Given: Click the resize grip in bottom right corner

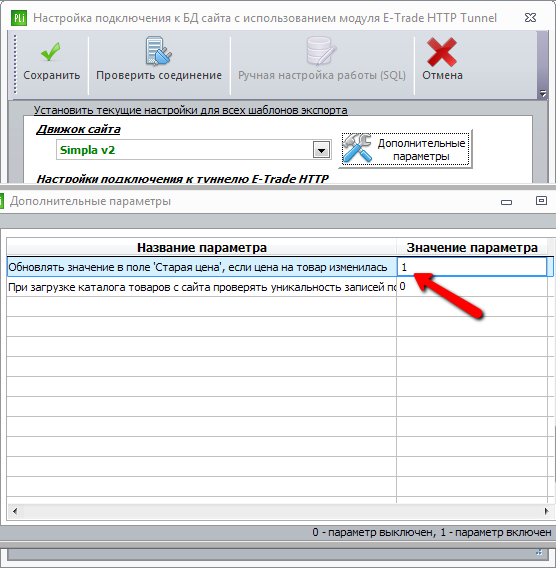Looking at the screenshot, I should pos(539,552).
